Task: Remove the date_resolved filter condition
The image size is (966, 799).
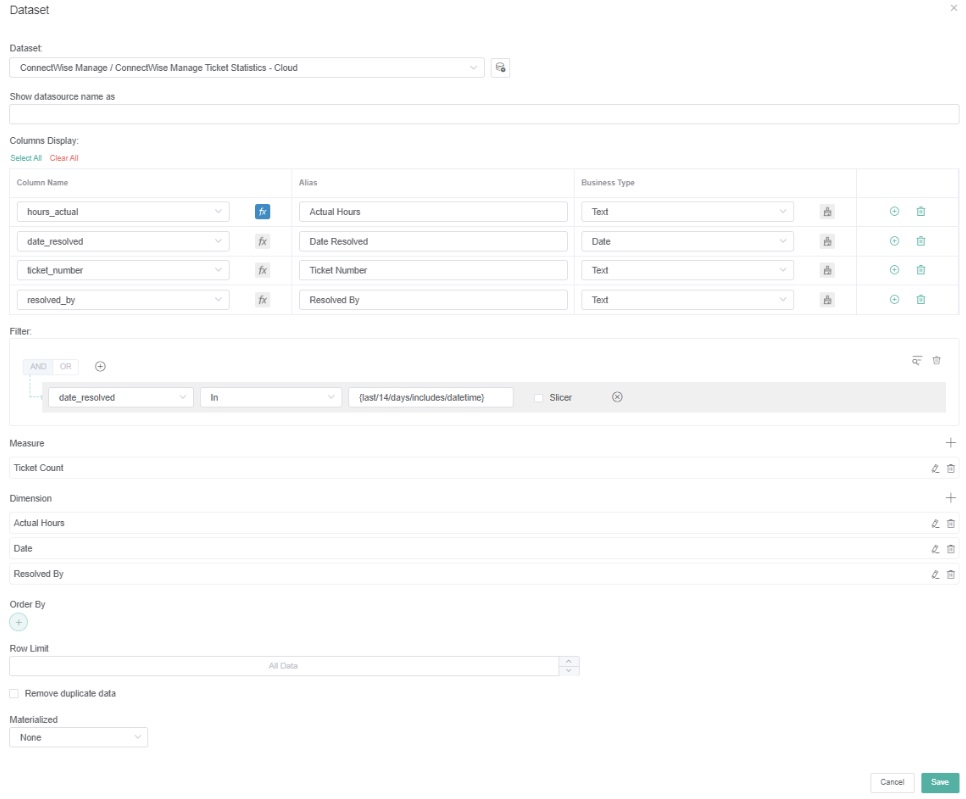Action: pos(617,397)
